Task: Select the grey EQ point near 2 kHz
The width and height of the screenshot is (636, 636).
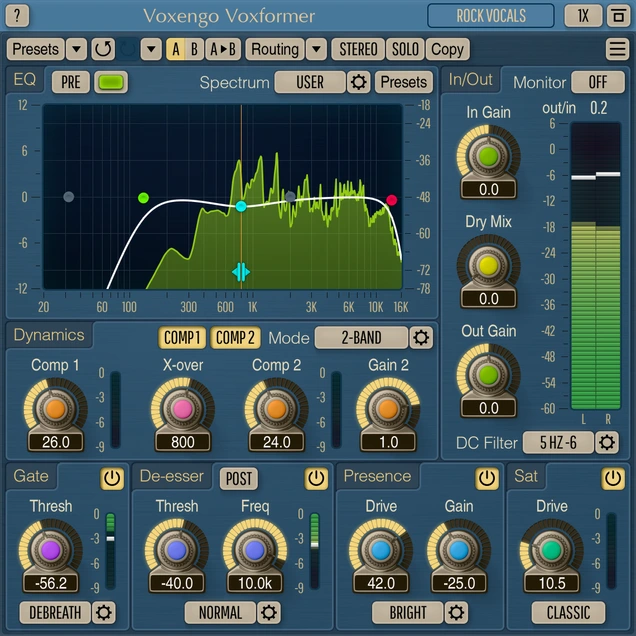Action: (290, 197)
